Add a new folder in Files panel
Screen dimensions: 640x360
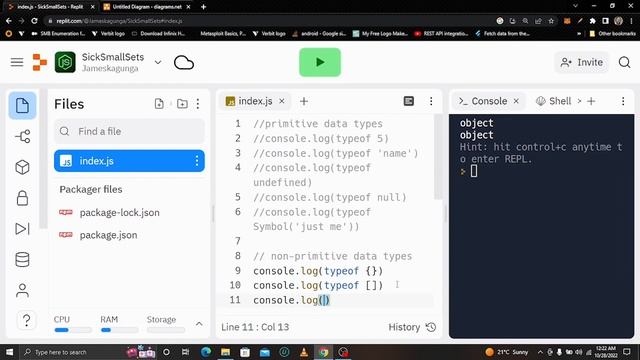pyautogui.click(x=182, y=104)
